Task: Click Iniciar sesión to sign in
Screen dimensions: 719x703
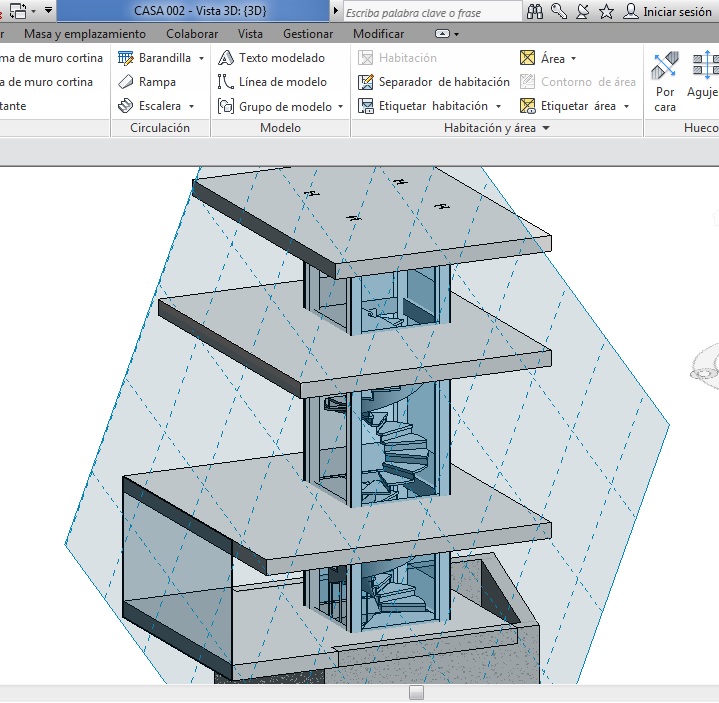Action: (x=669, y=12)
